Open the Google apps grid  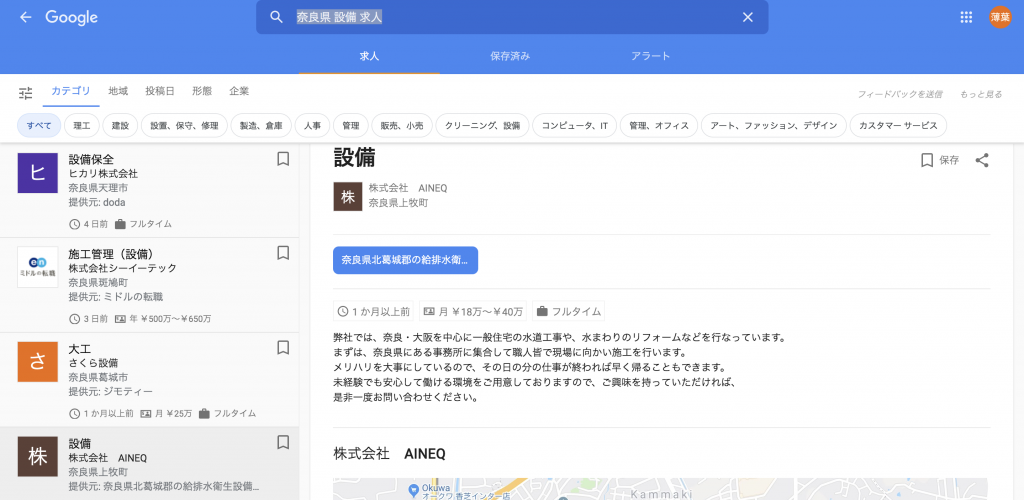(967, 18)
